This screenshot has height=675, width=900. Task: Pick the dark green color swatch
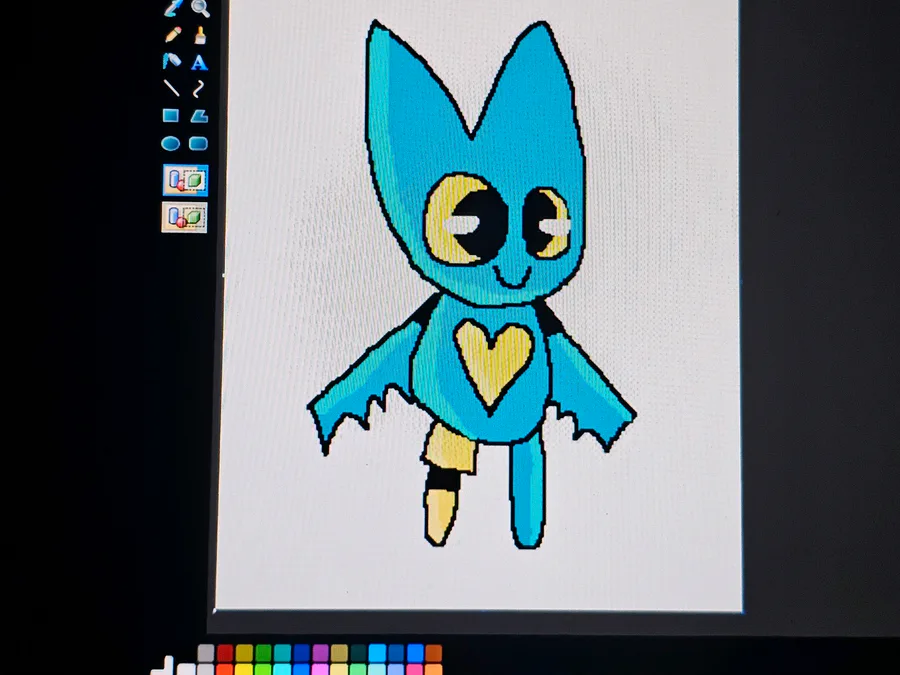pos(263,653)
